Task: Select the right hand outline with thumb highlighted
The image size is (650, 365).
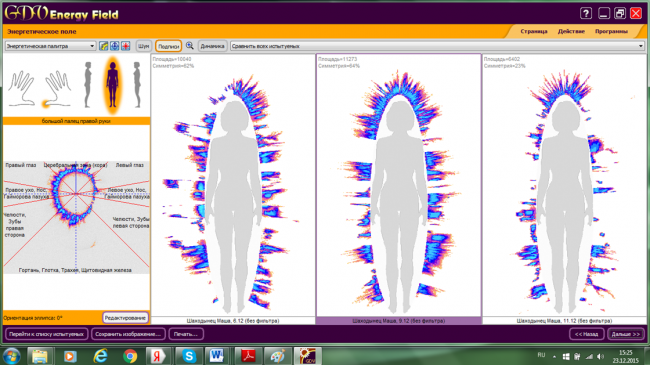Action: 56,88
